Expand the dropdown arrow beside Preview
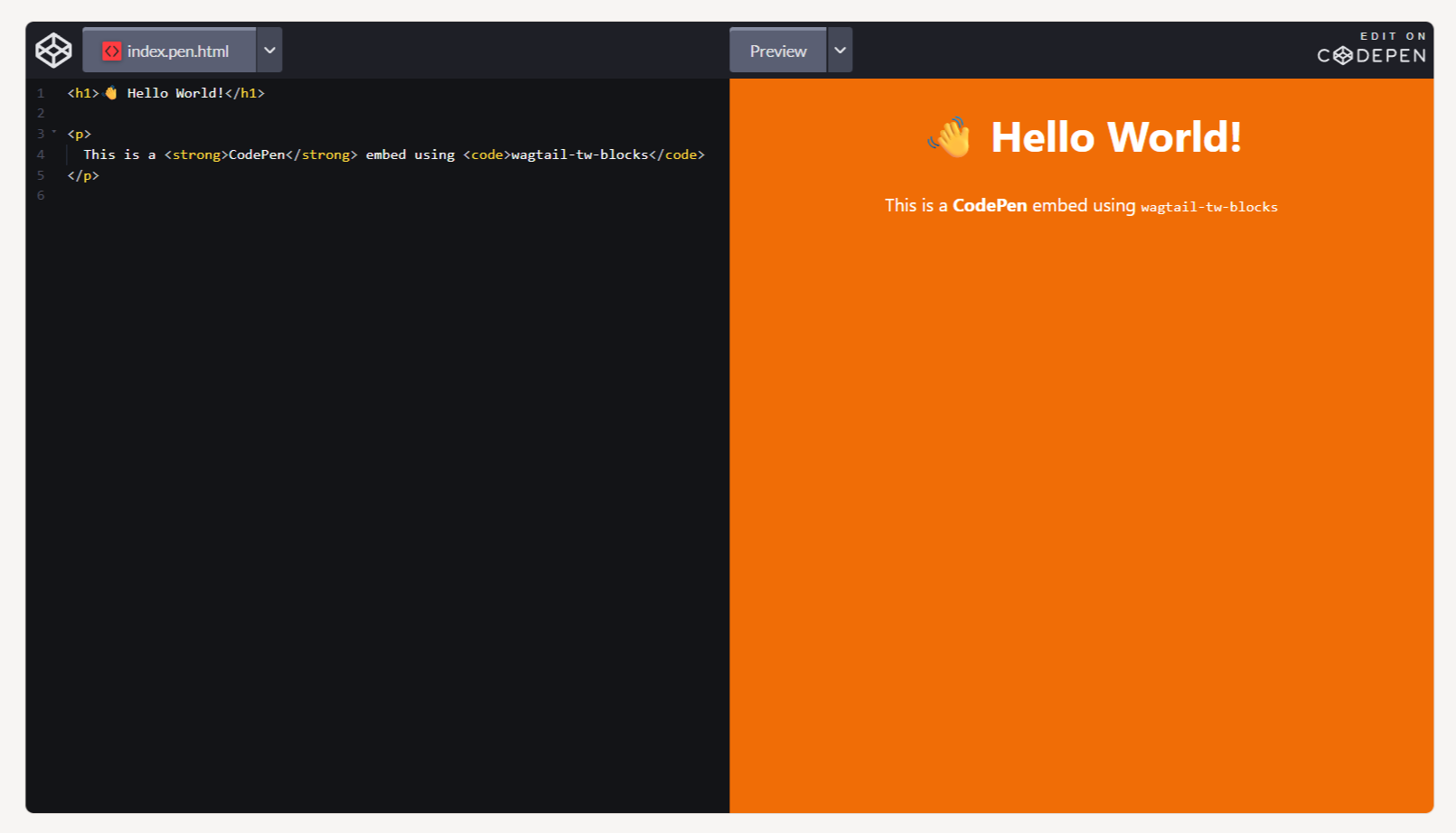1456x833 pixels. tap(841, 51)
